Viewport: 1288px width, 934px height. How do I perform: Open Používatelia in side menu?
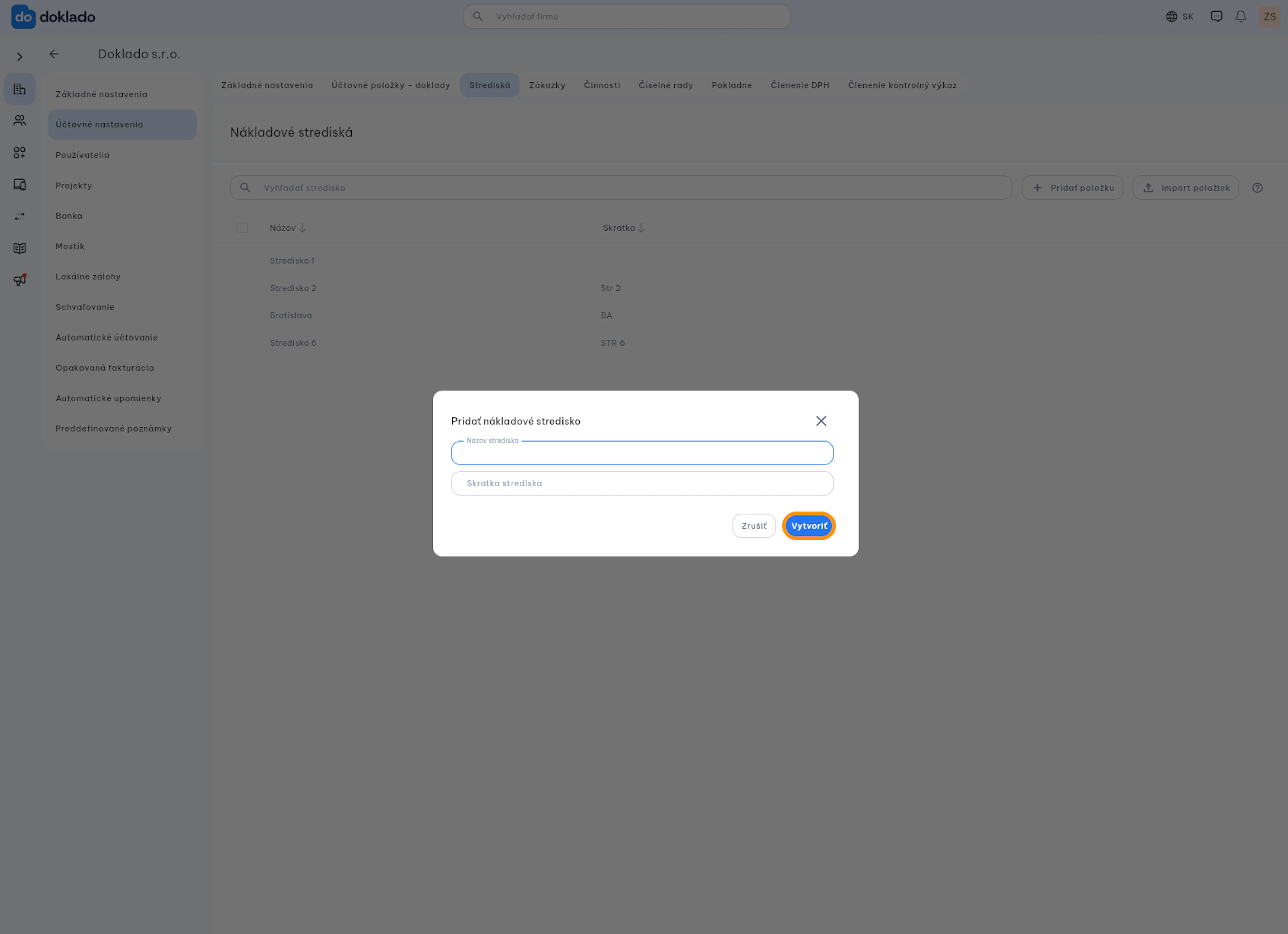tap(122, 155)
